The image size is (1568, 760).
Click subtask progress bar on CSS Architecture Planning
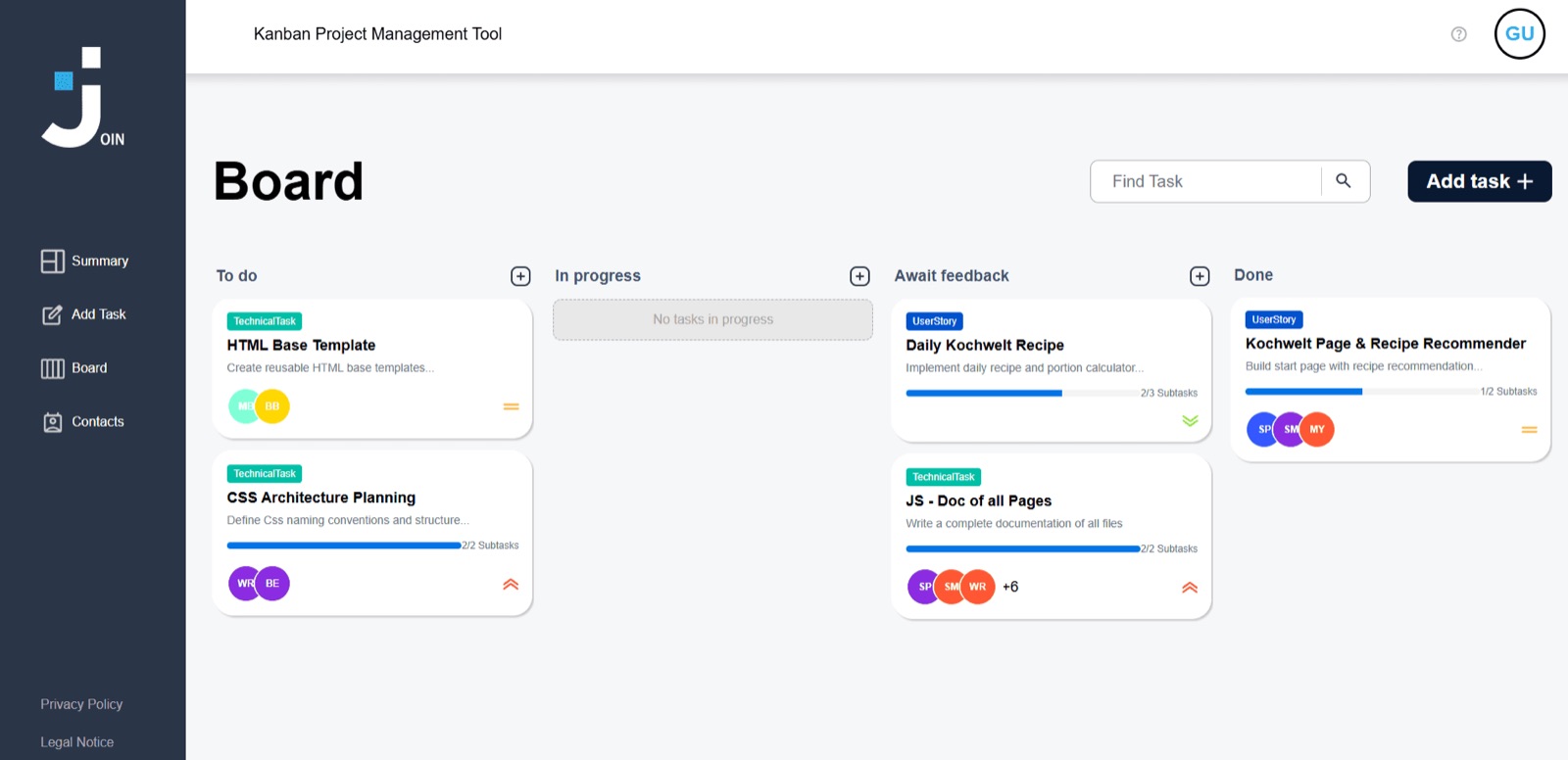click(344, 546)
